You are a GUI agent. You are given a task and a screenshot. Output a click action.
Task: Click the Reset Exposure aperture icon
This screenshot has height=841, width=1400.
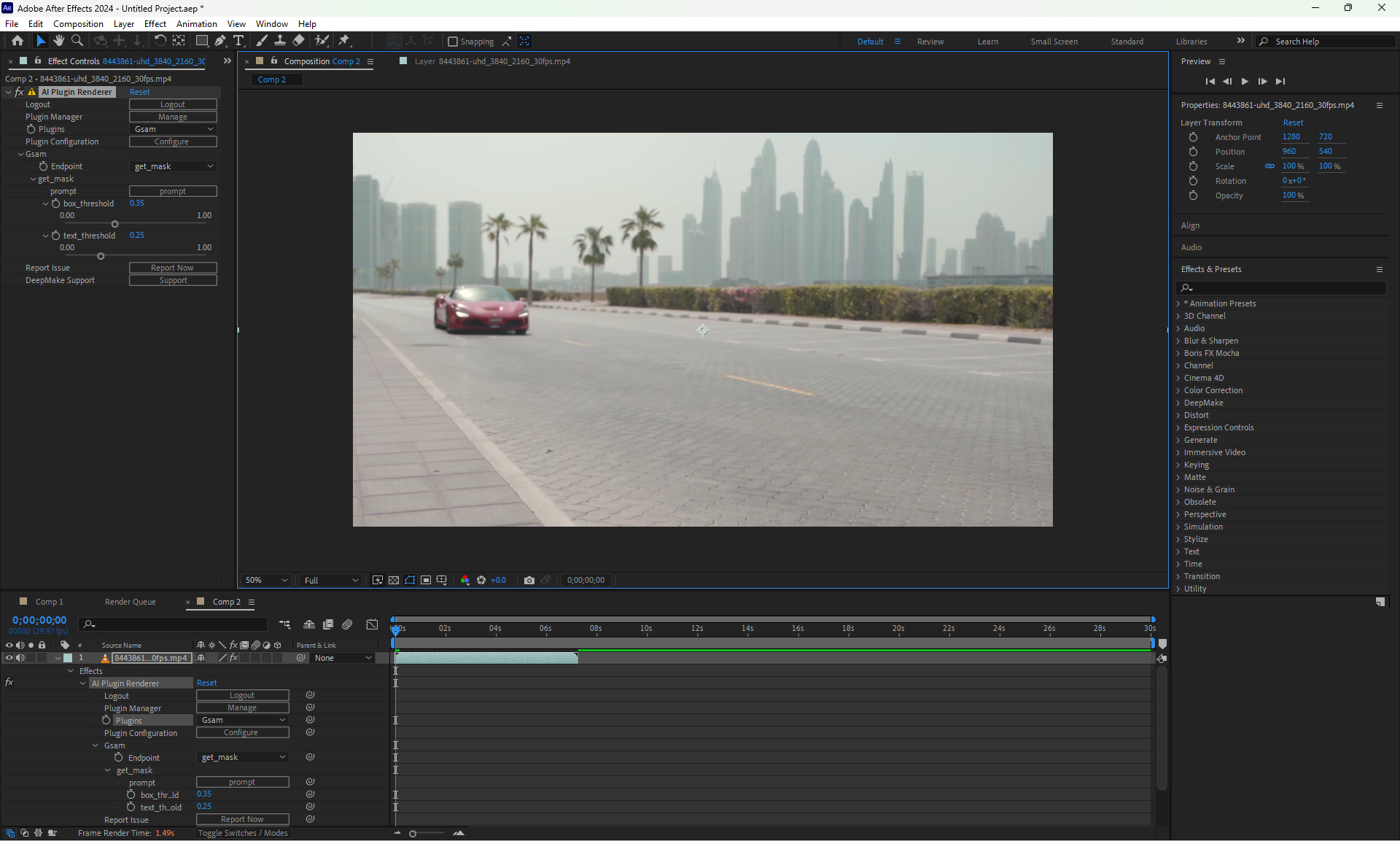click(481, 581)
